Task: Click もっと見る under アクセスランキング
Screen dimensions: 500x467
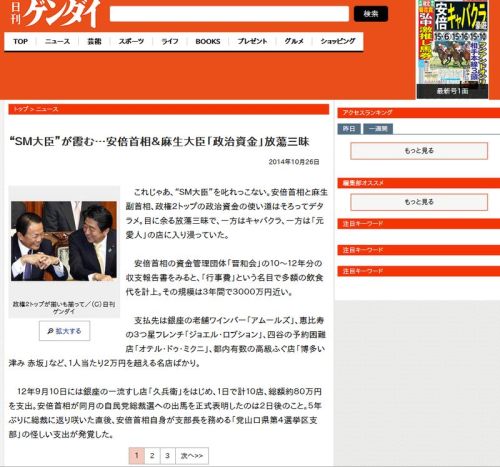Action: tap(419, 151)
